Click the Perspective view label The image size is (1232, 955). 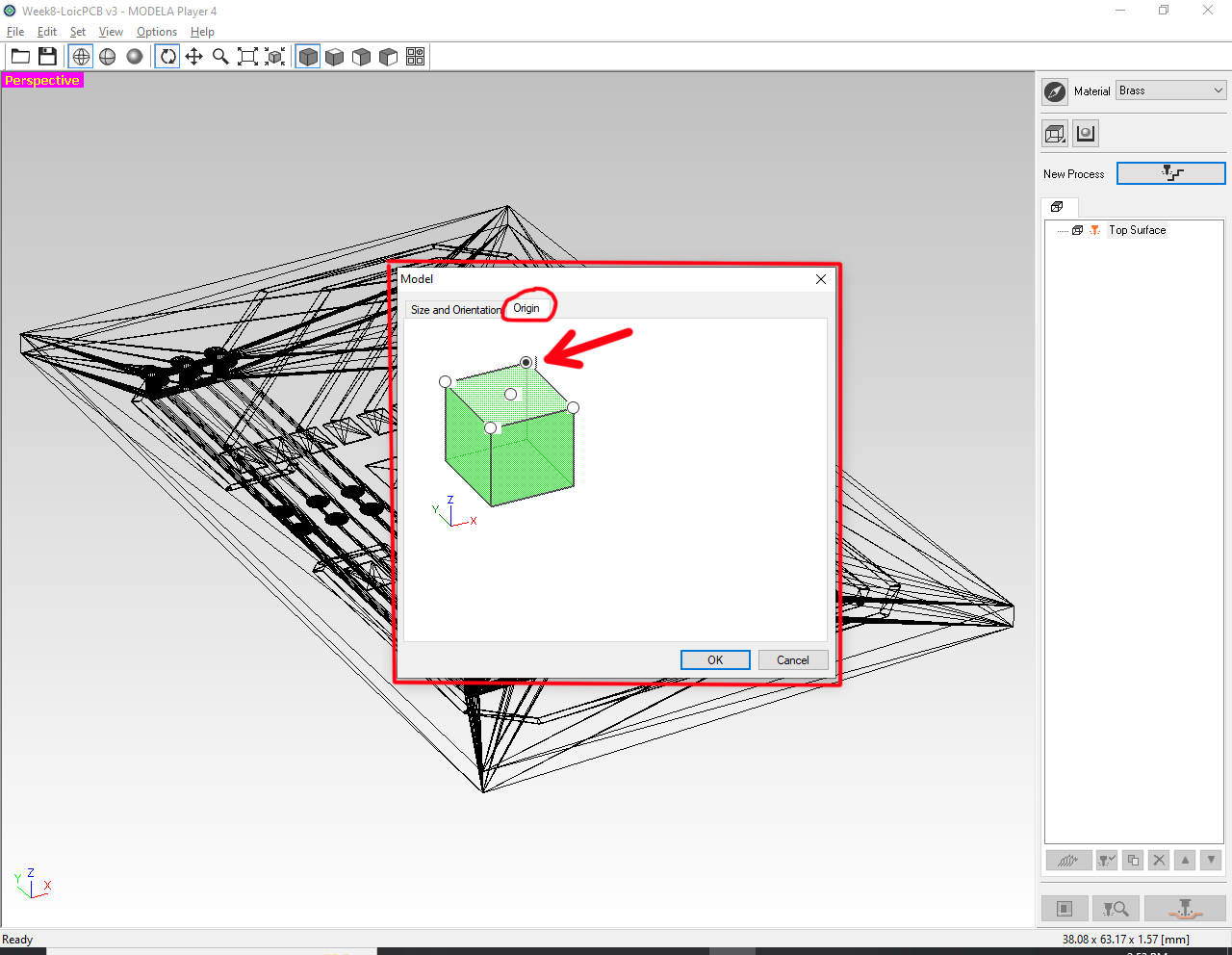(42, 80)
